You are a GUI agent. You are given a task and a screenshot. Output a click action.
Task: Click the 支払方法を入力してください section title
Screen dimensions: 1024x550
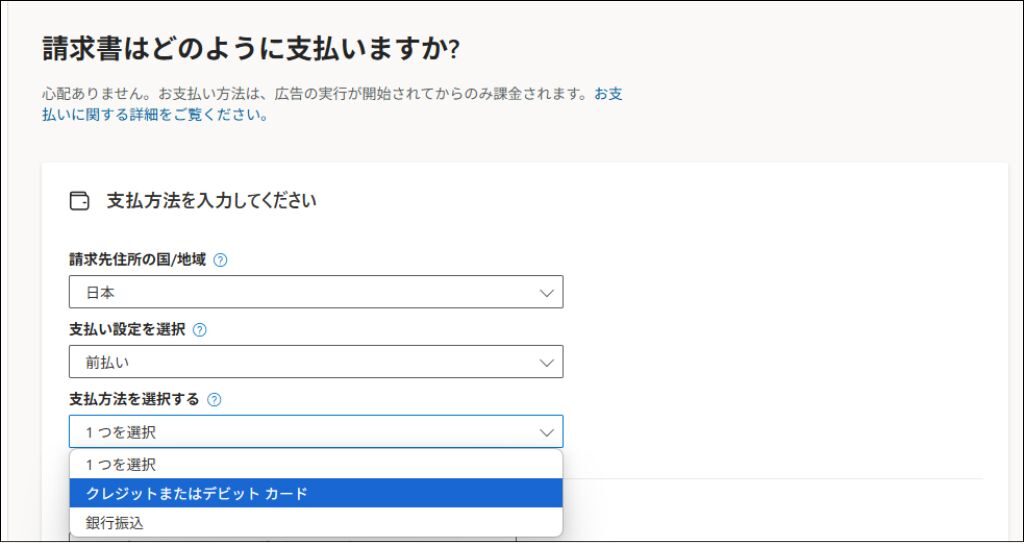(212, 201)
